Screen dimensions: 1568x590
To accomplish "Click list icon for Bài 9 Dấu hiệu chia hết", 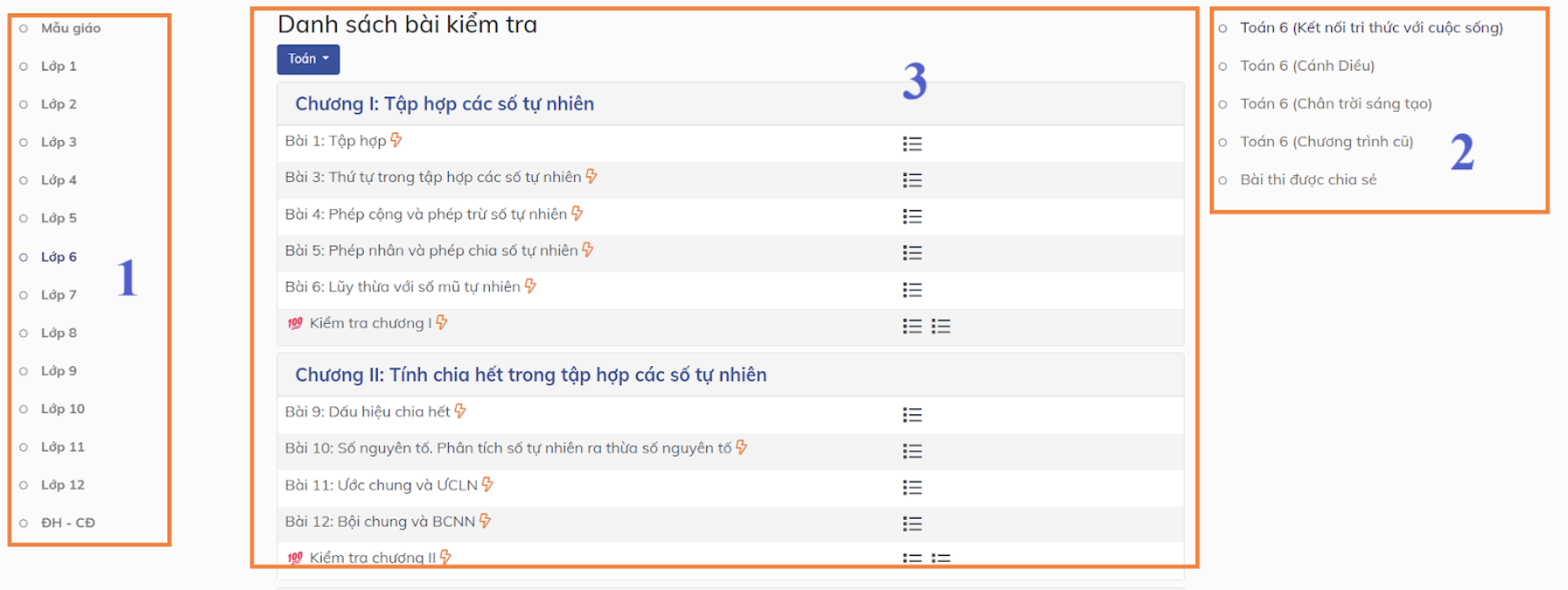I will [912, 415].
